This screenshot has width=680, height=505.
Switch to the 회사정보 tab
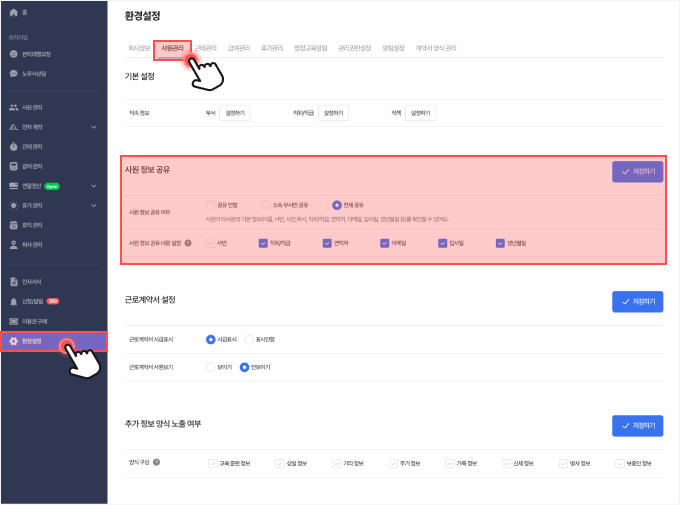[139, 48]
